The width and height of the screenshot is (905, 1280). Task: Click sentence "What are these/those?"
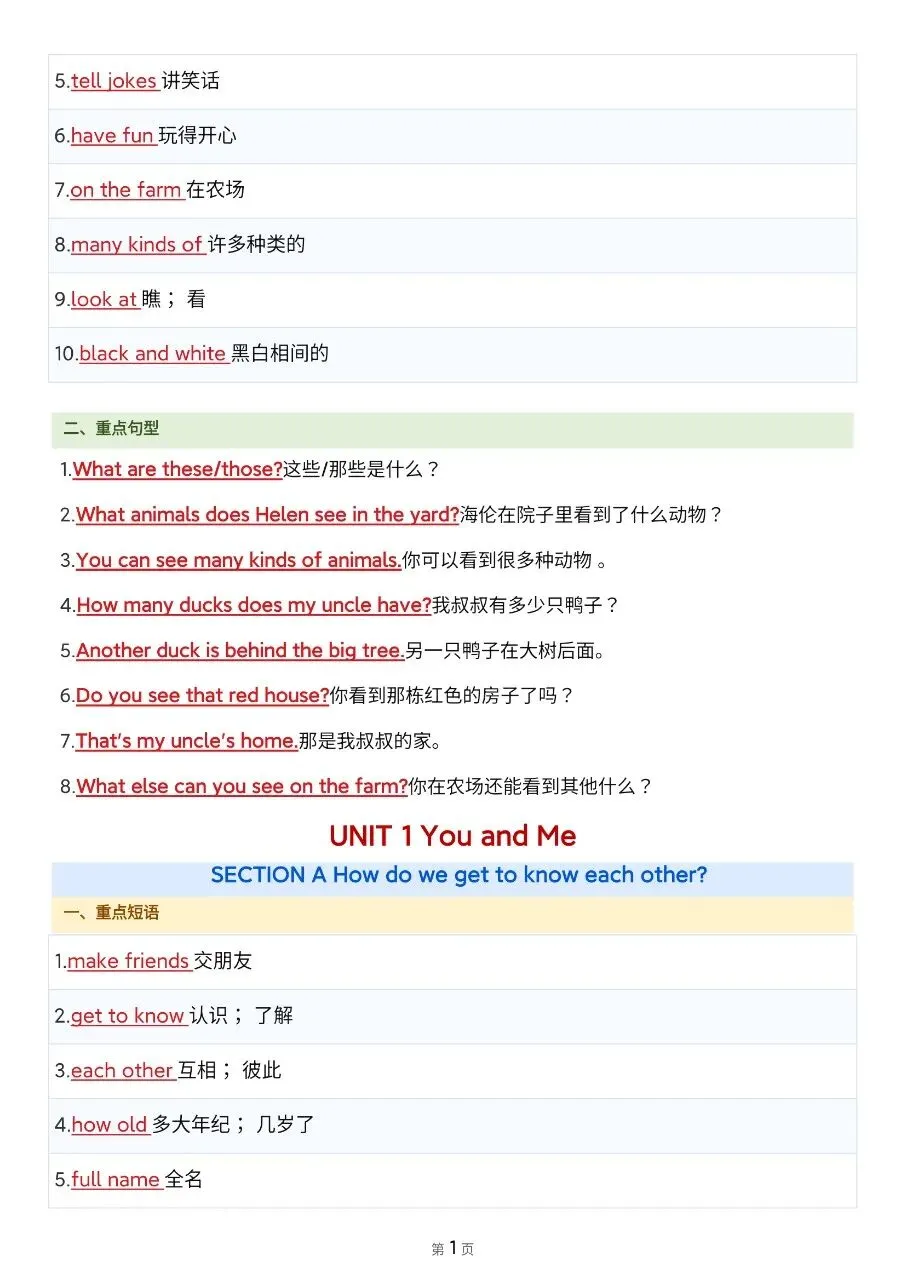(178, 469)
